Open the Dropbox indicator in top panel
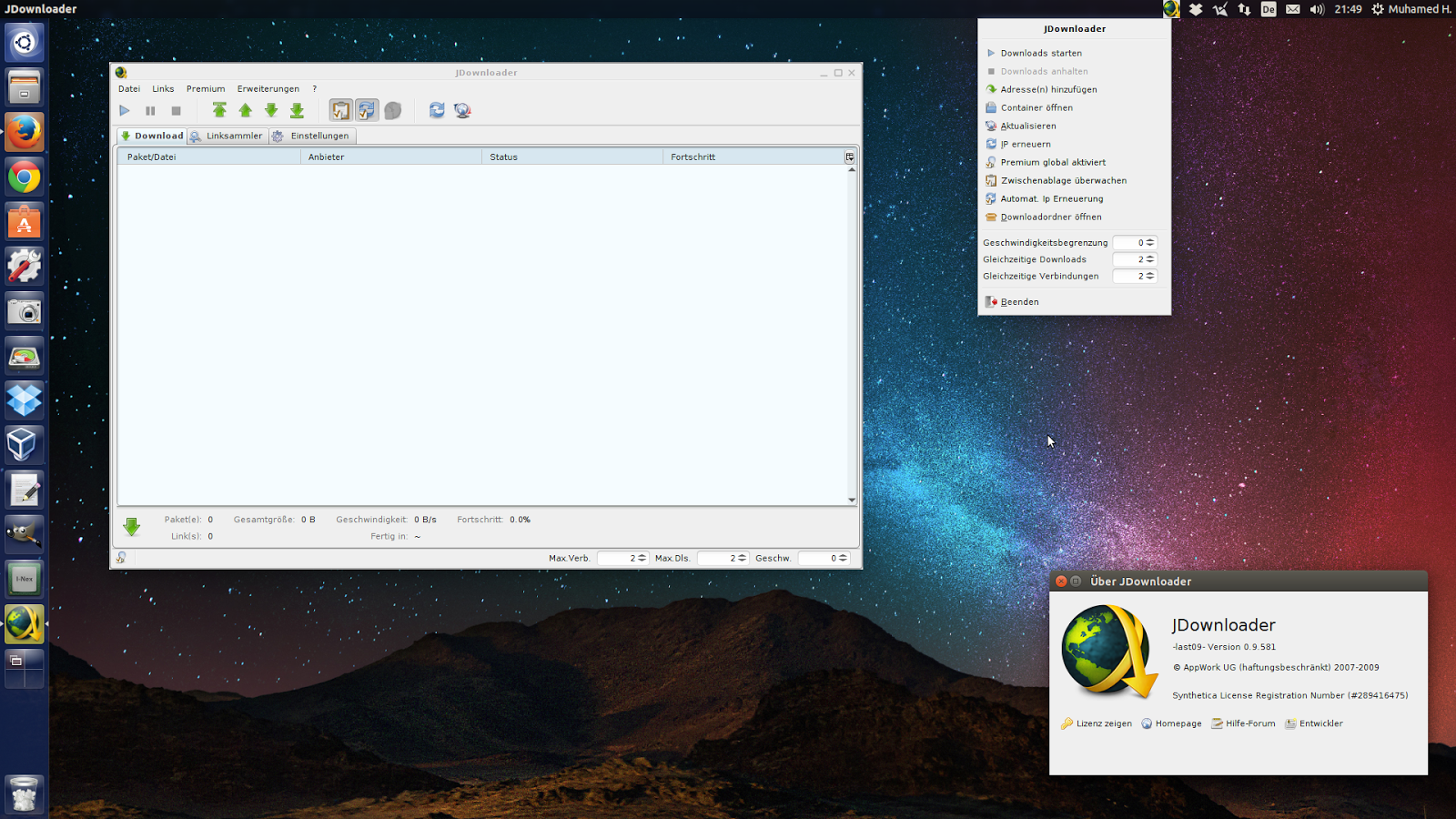 1196,9
